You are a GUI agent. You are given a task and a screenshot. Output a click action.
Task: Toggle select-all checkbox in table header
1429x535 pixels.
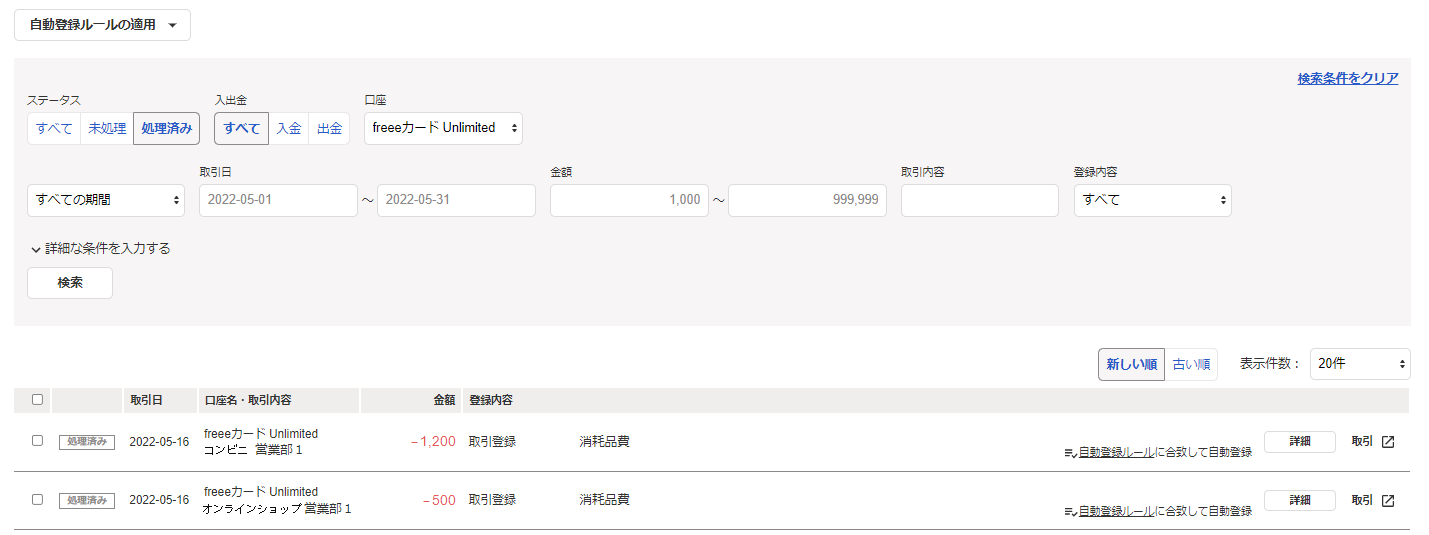[x=37, y=399]
